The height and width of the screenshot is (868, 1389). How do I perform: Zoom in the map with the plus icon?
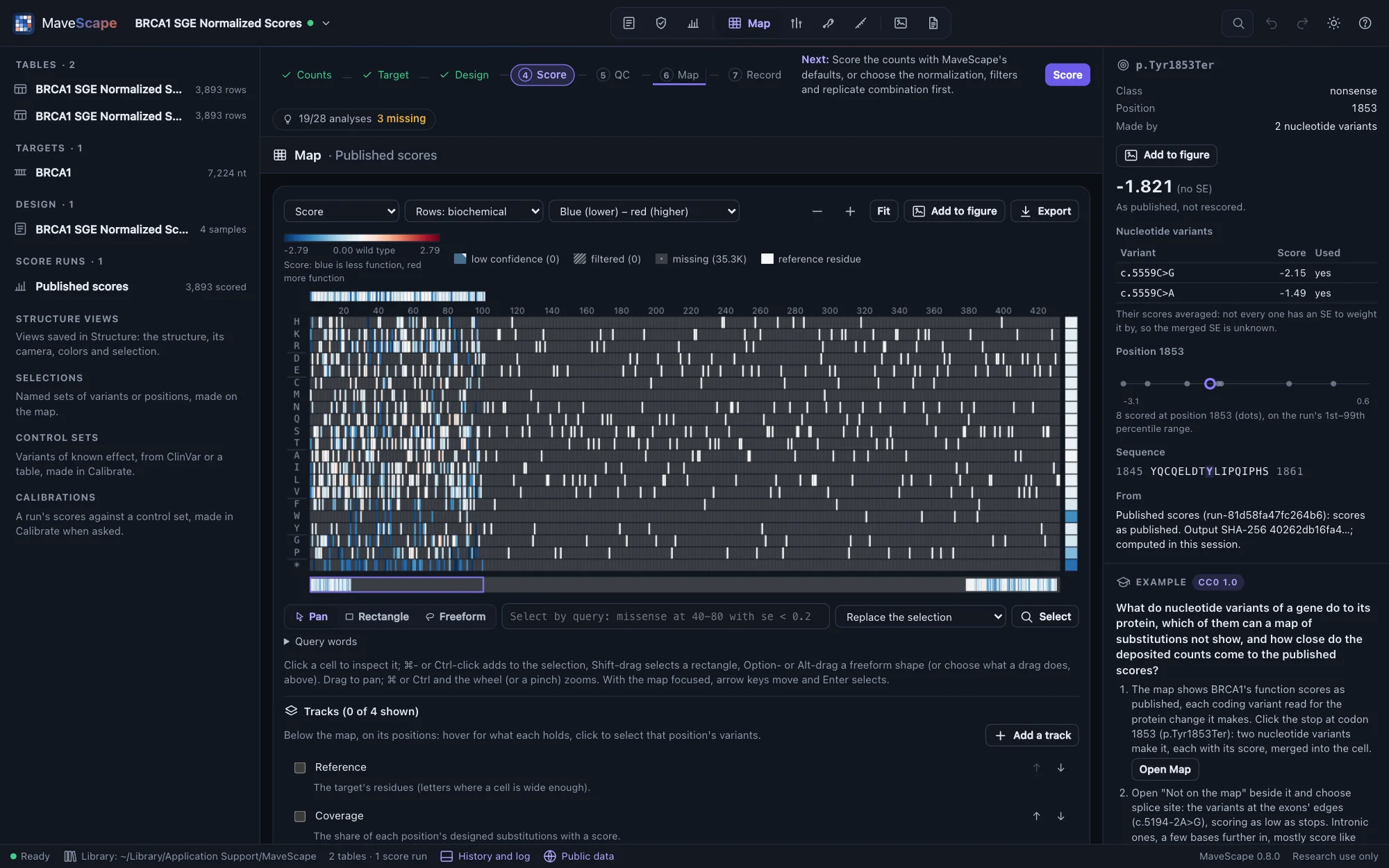click(x=850, y=211)
